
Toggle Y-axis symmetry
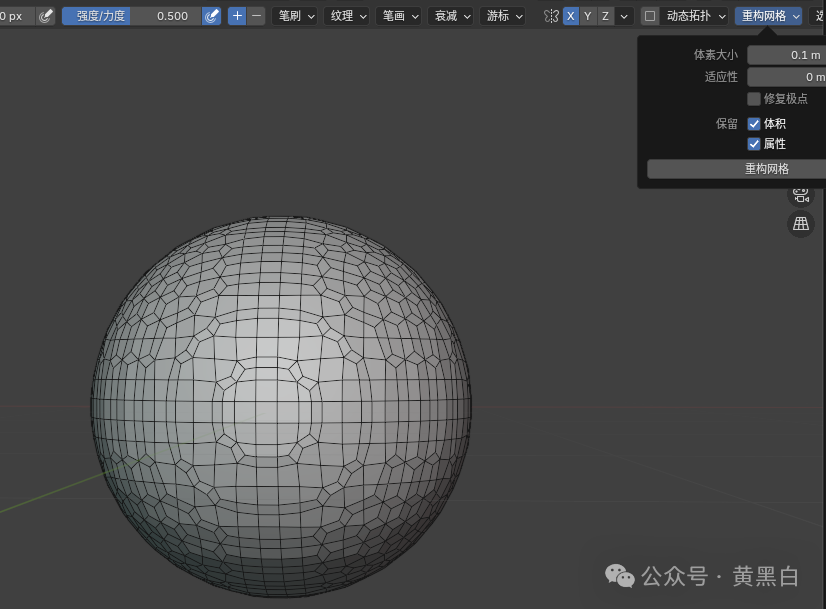pyautogui.click(x=588, y=16)
